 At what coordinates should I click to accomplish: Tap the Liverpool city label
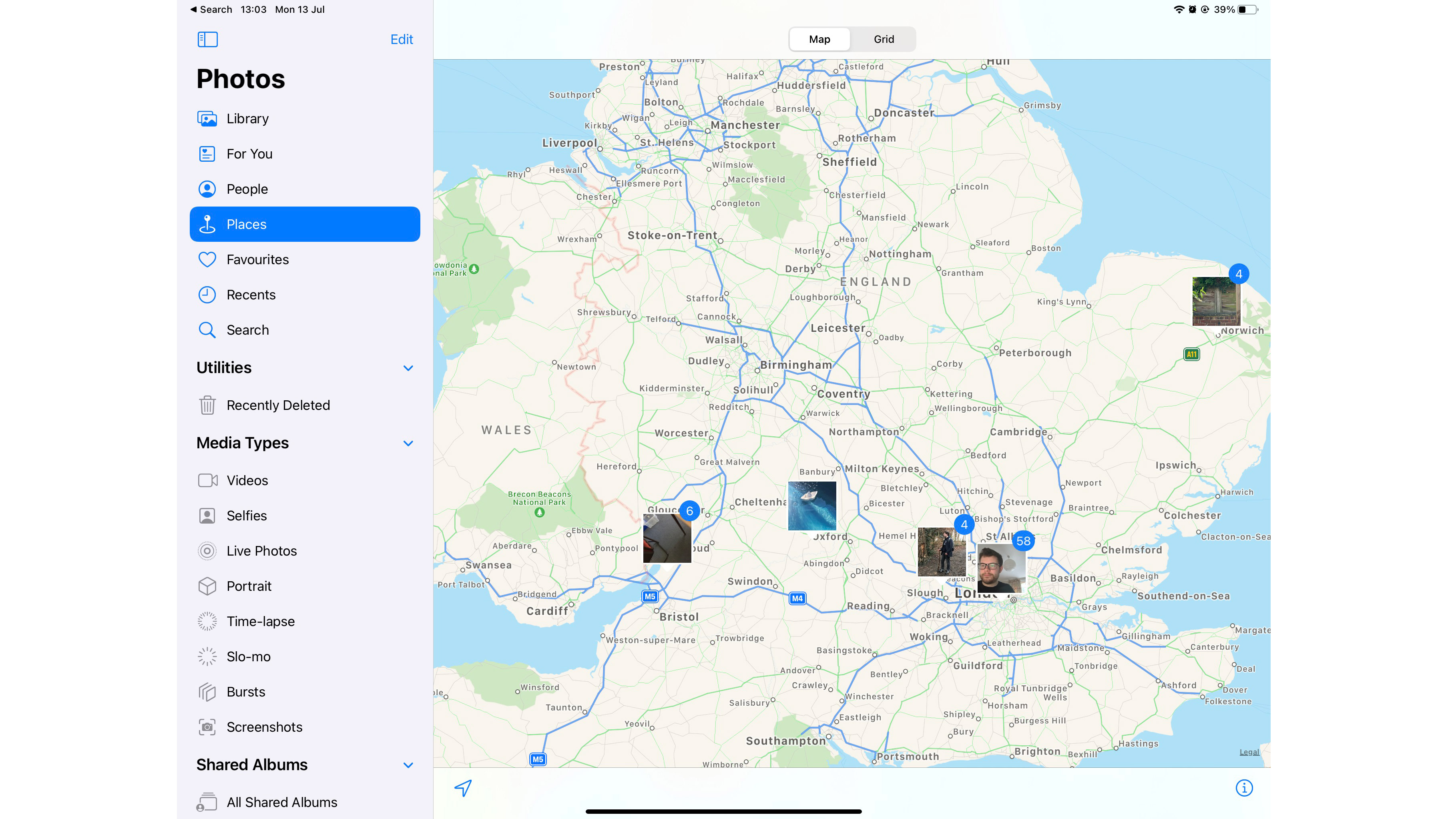569,143
